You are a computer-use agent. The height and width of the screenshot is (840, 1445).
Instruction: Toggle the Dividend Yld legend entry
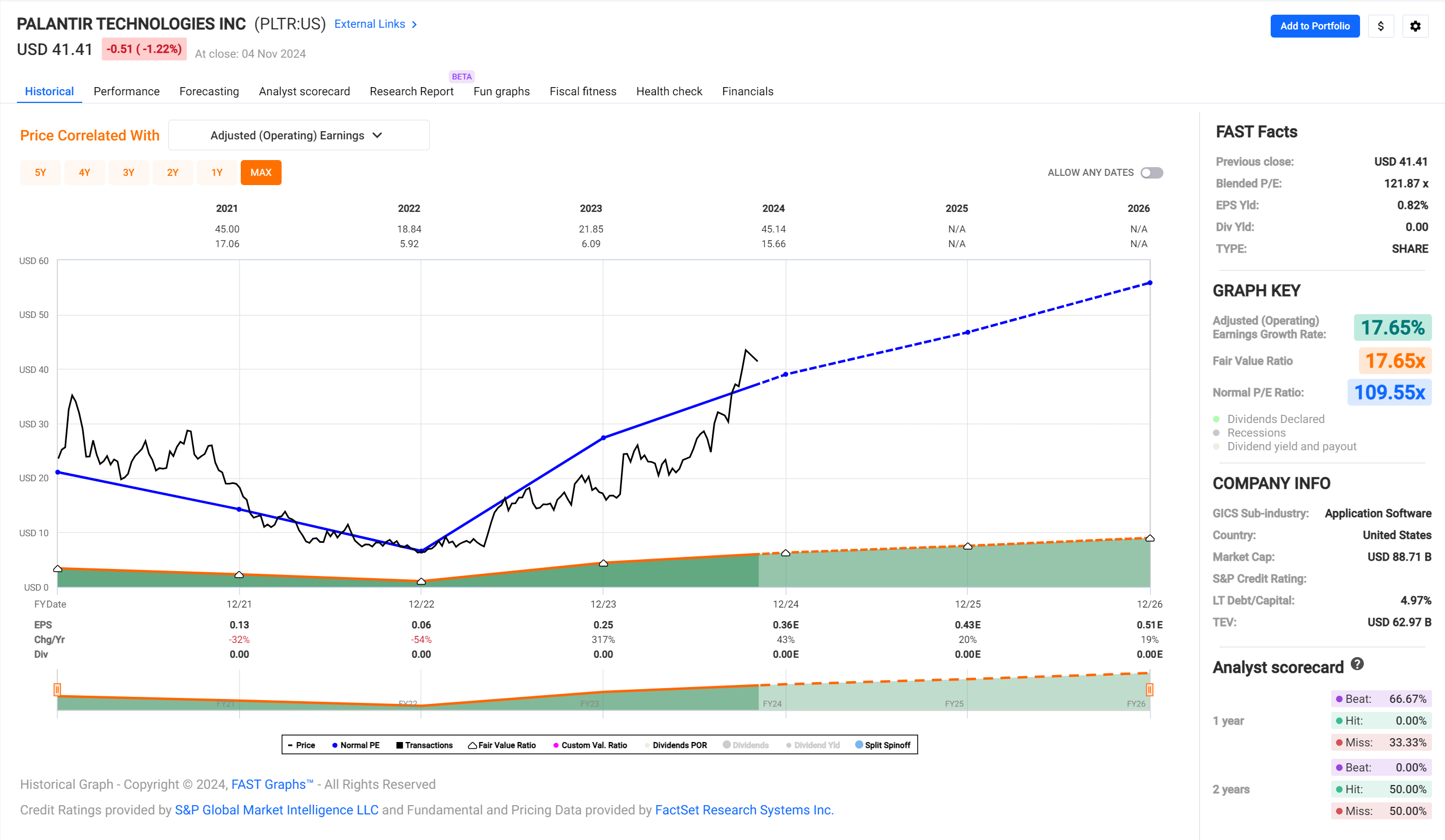pos(813,745)
